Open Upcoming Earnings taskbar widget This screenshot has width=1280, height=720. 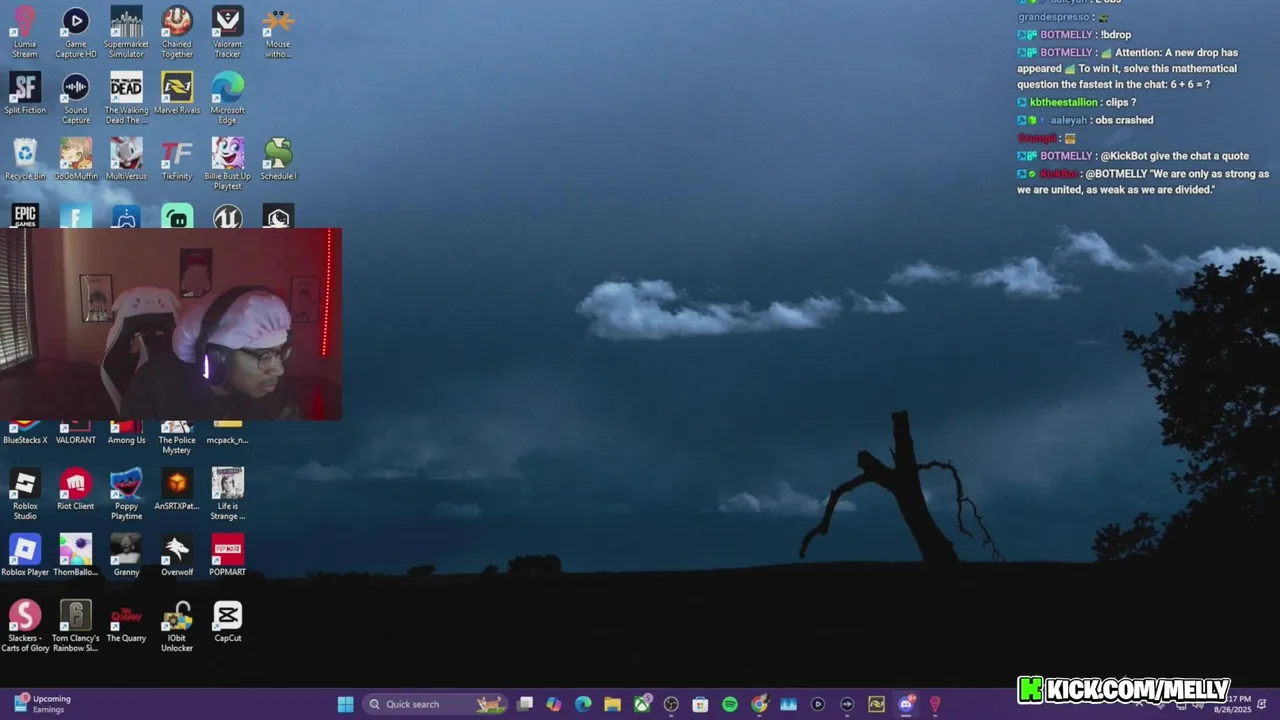pyautogui.click(x=42, y=704)
